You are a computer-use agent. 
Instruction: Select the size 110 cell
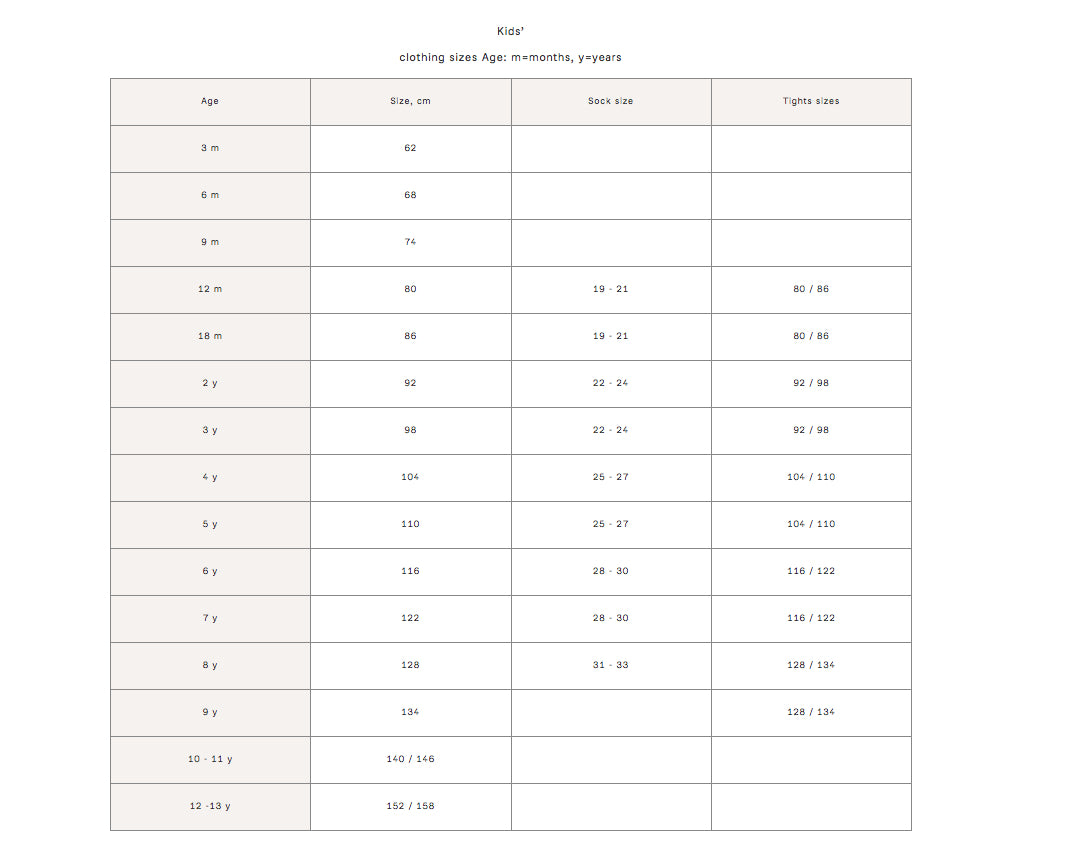[410, 524]
